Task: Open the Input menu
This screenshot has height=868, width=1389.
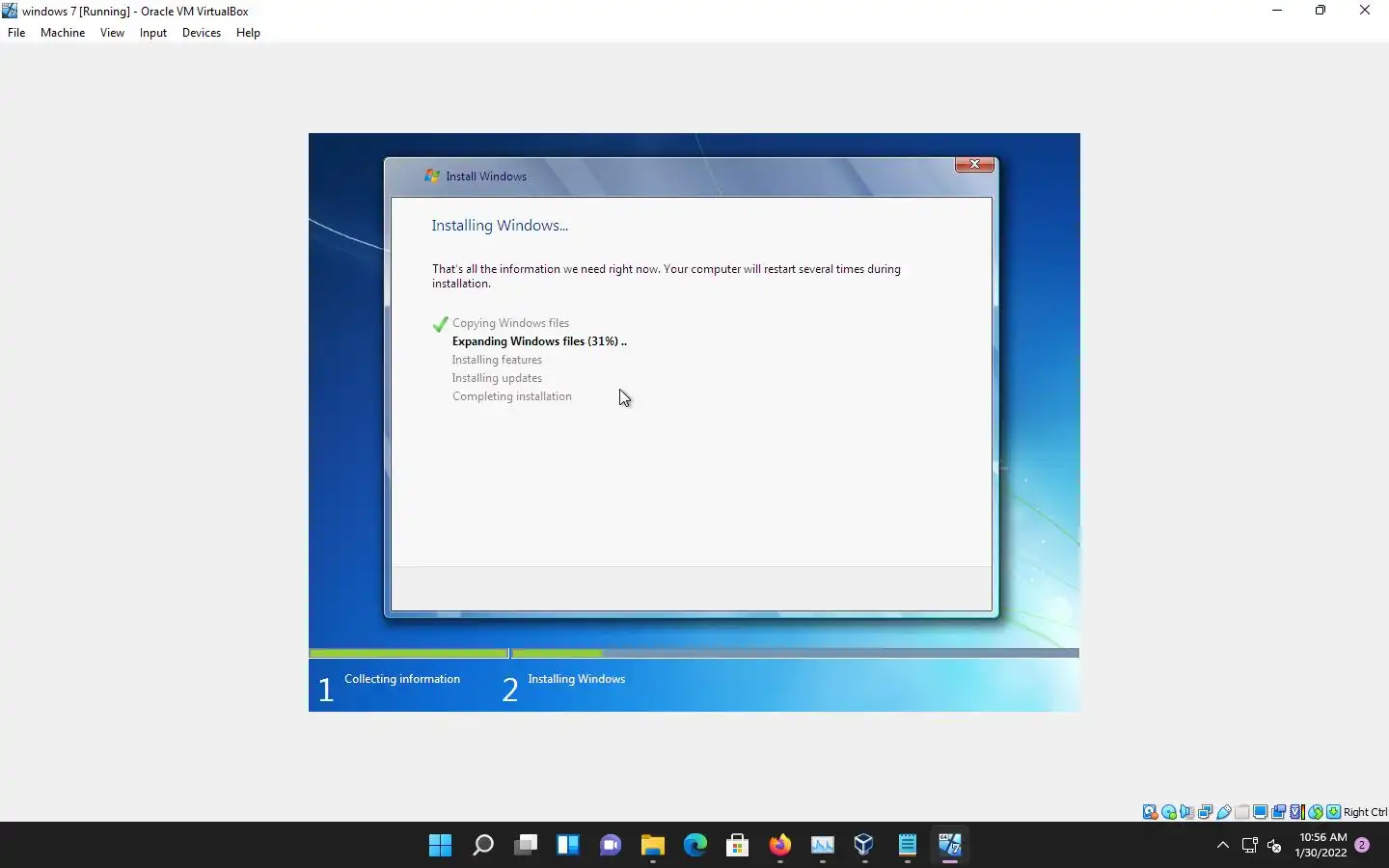Action: 152,32
